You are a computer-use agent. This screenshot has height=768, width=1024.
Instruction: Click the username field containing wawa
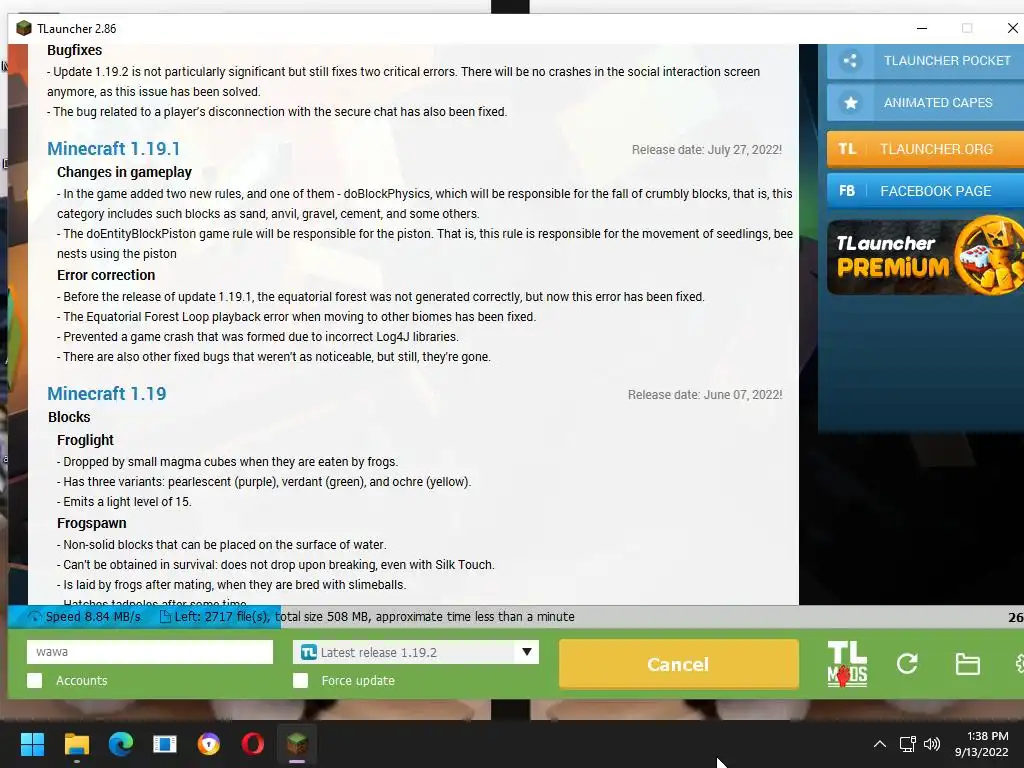(x=150, y=652)
